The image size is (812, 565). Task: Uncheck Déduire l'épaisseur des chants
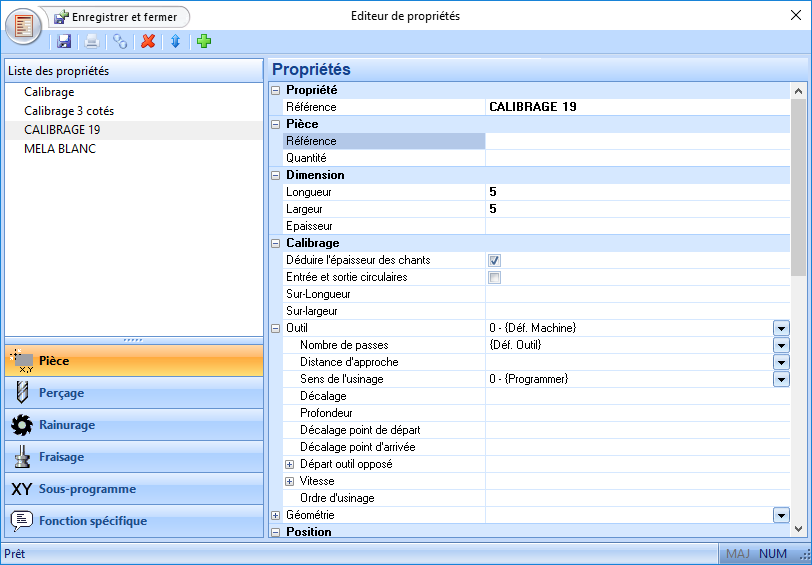click(x=494, y=260)
